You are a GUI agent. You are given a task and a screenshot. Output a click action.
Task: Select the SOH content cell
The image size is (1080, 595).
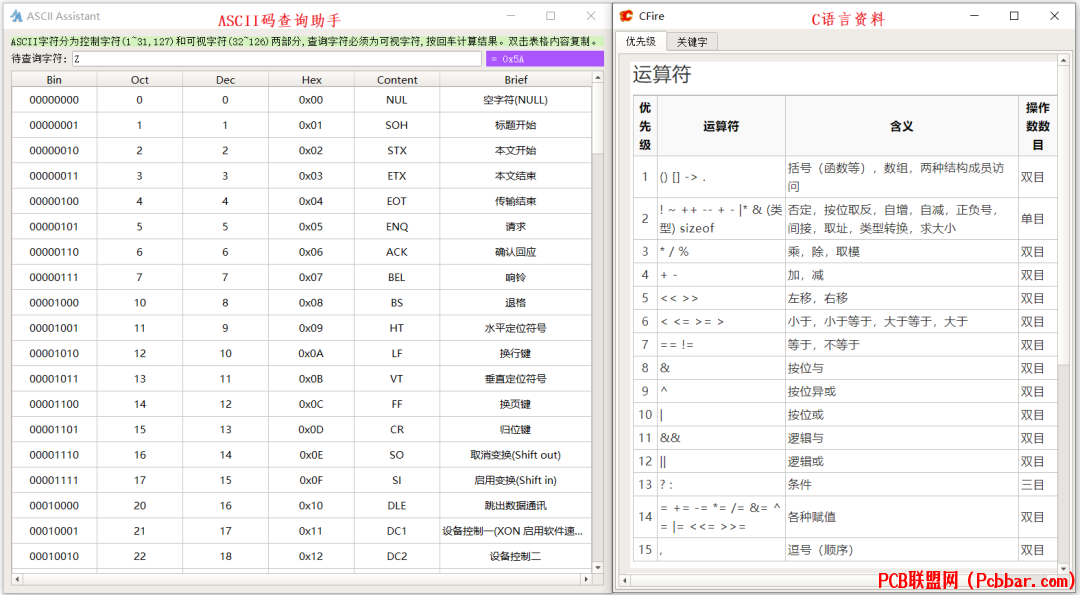pyautogui.click(x=397, y=125)
